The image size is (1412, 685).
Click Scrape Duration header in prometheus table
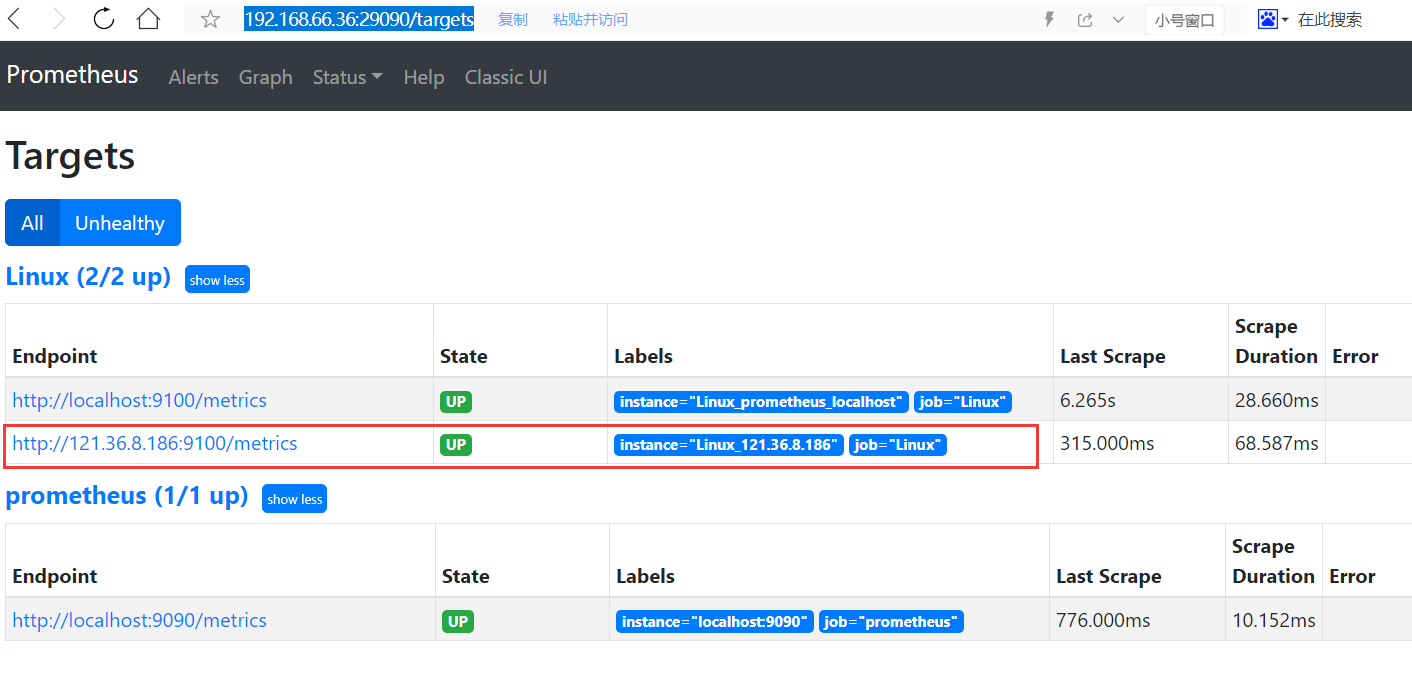(x=1273, y=561)
